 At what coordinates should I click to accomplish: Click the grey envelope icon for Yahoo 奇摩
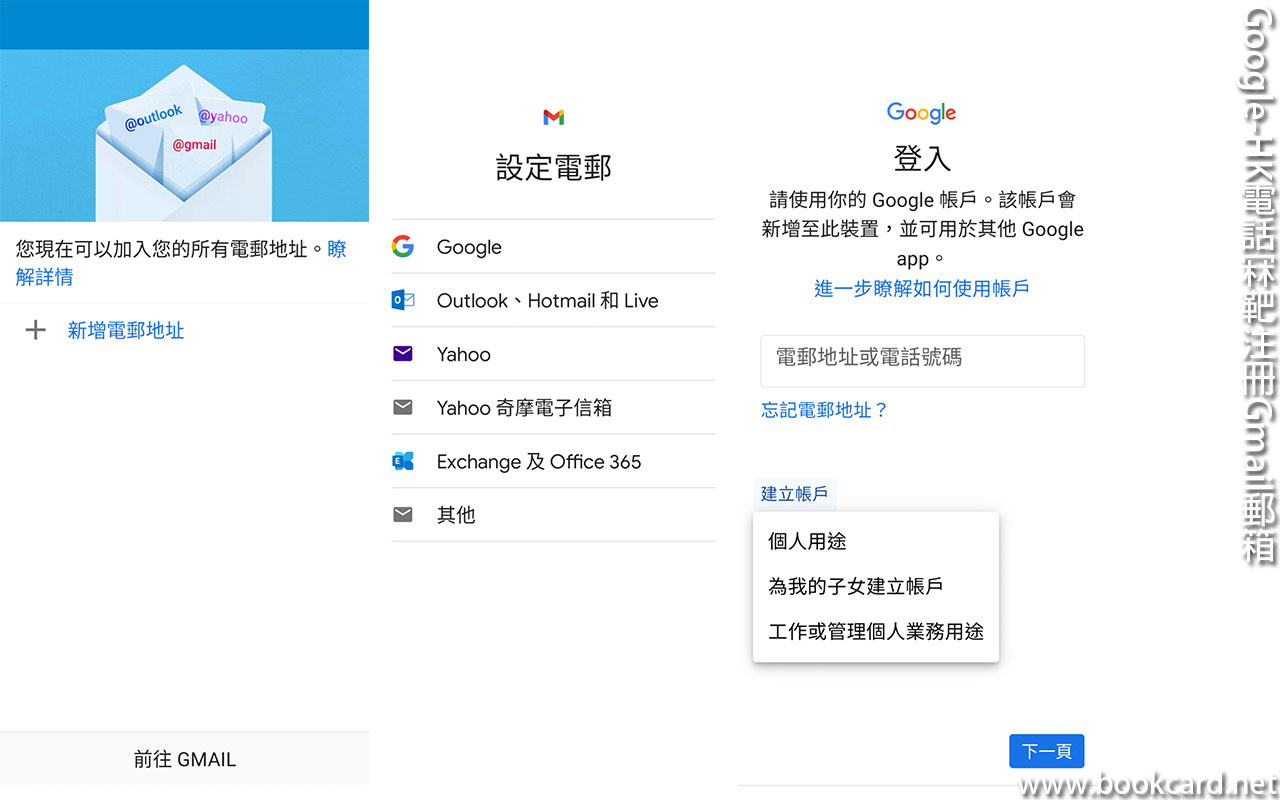[x=403, y=408]
